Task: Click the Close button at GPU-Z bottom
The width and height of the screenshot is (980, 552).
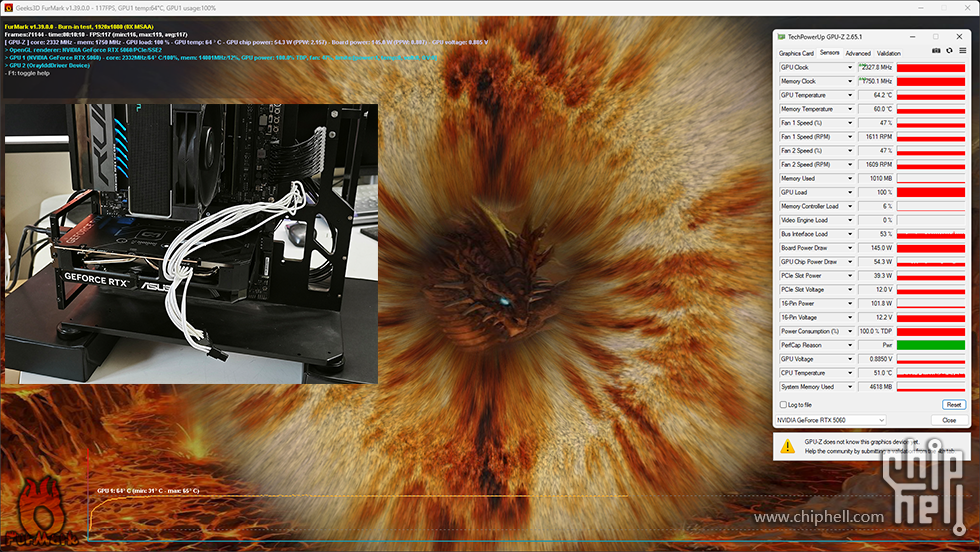Action: coord(949,420)
